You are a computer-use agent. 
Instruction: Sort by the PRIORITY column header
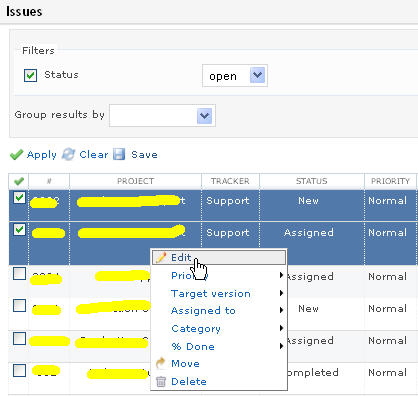tap(390, 181)
